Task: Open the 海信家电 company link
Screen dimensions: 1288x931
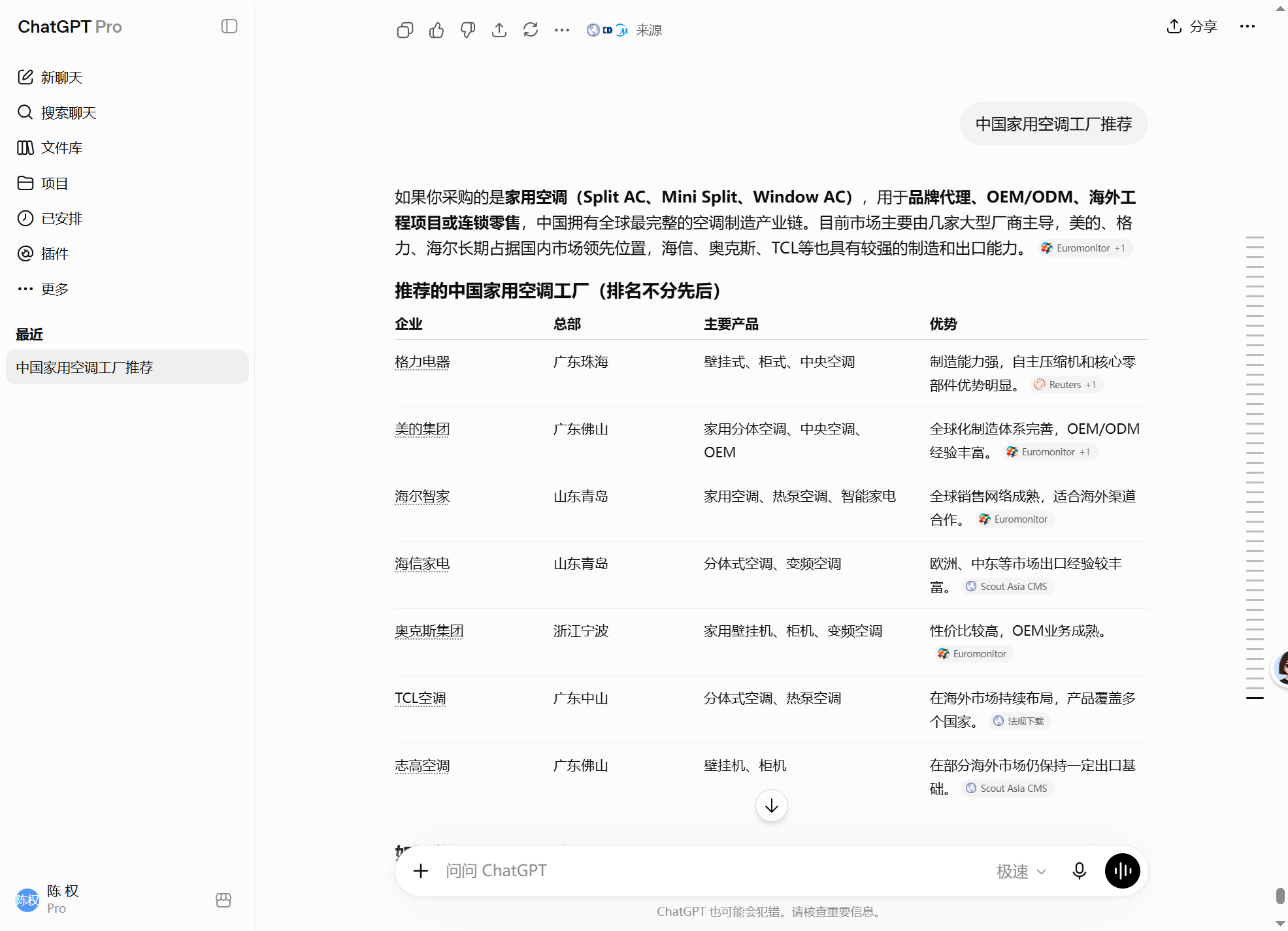Action: (x=422, y=564)
